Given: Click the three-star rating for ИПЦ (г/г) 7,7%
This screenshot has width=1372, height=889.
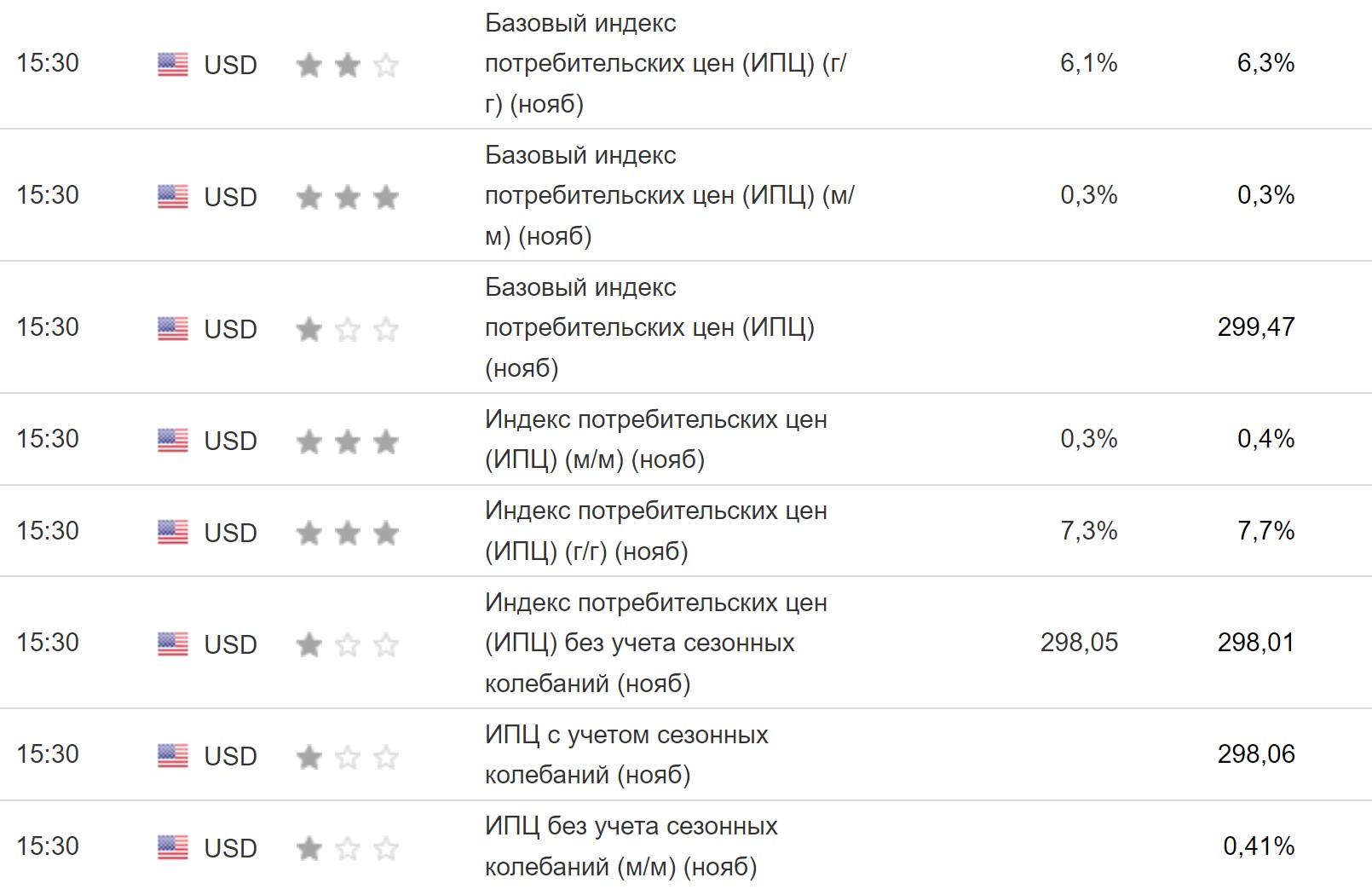Looking at the screenshot, I should pyautogui.click(x=347, y=534).
